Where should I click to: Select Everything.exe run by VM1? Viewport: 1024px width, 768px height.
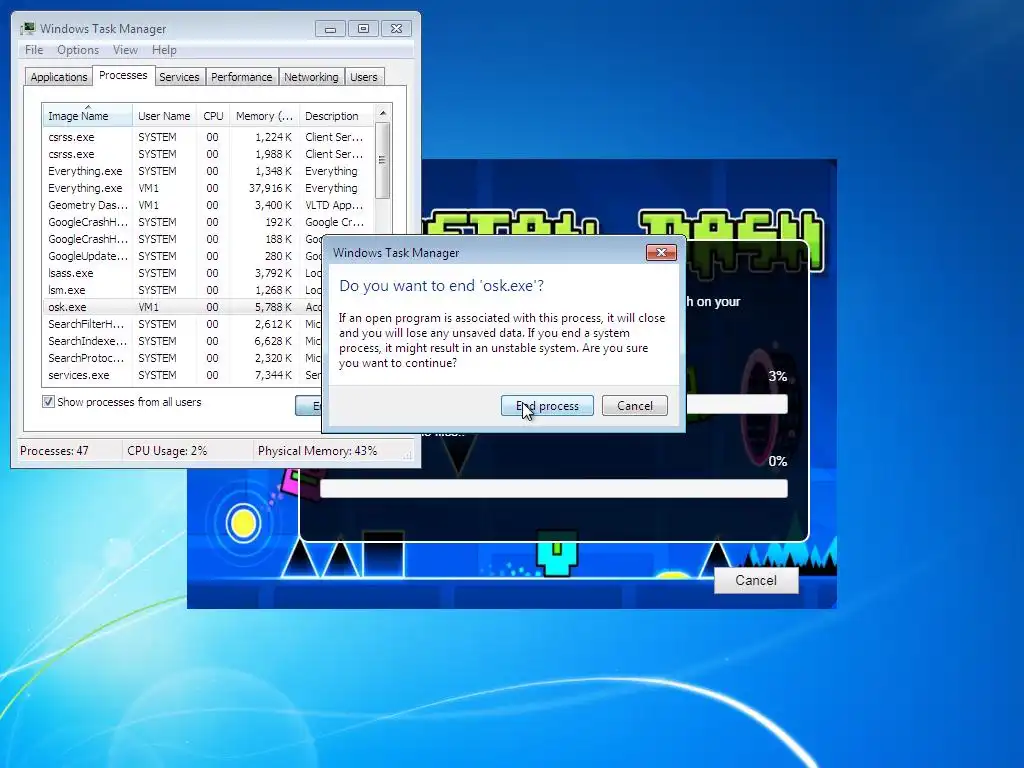[x=209, y=188]
